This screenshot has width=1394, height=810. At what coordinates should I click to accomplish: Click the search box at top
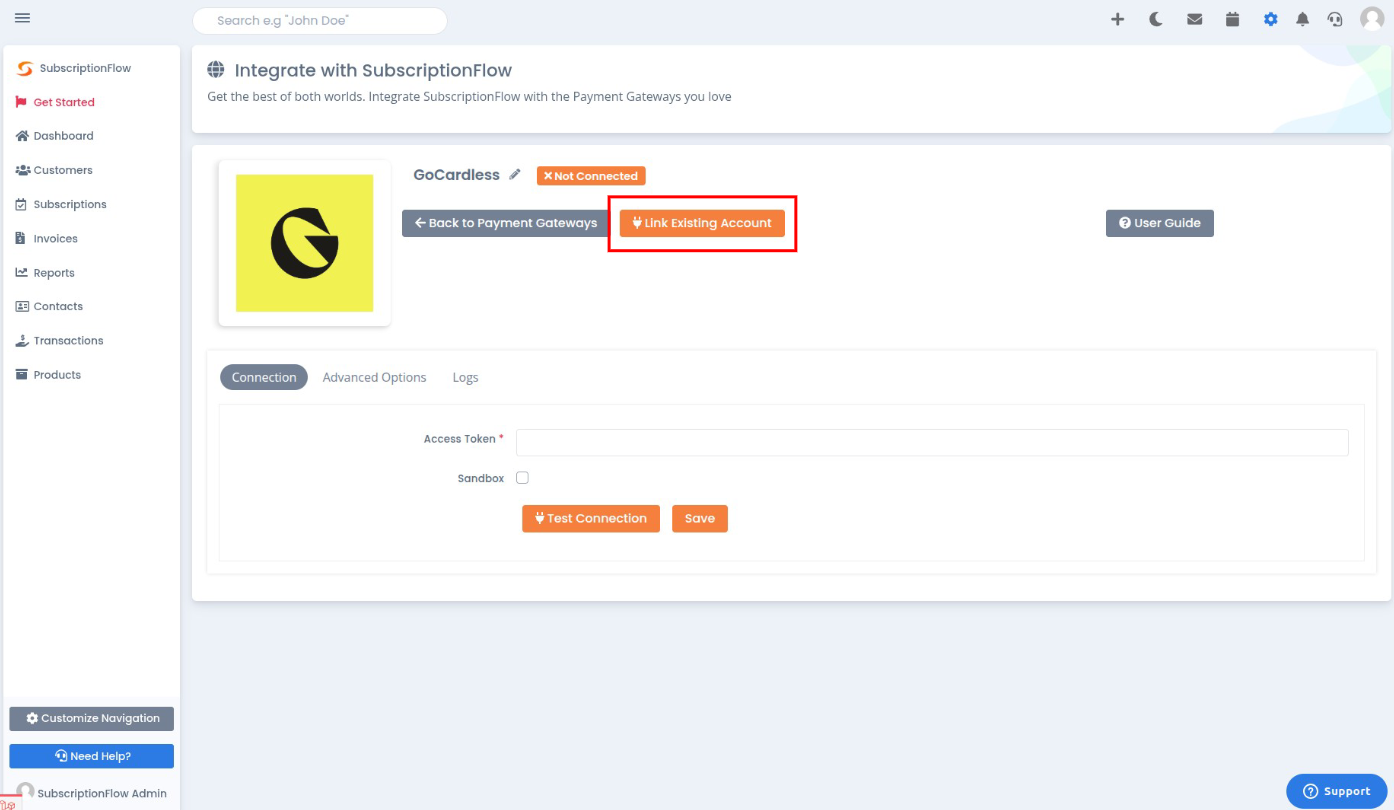[320, 20]
